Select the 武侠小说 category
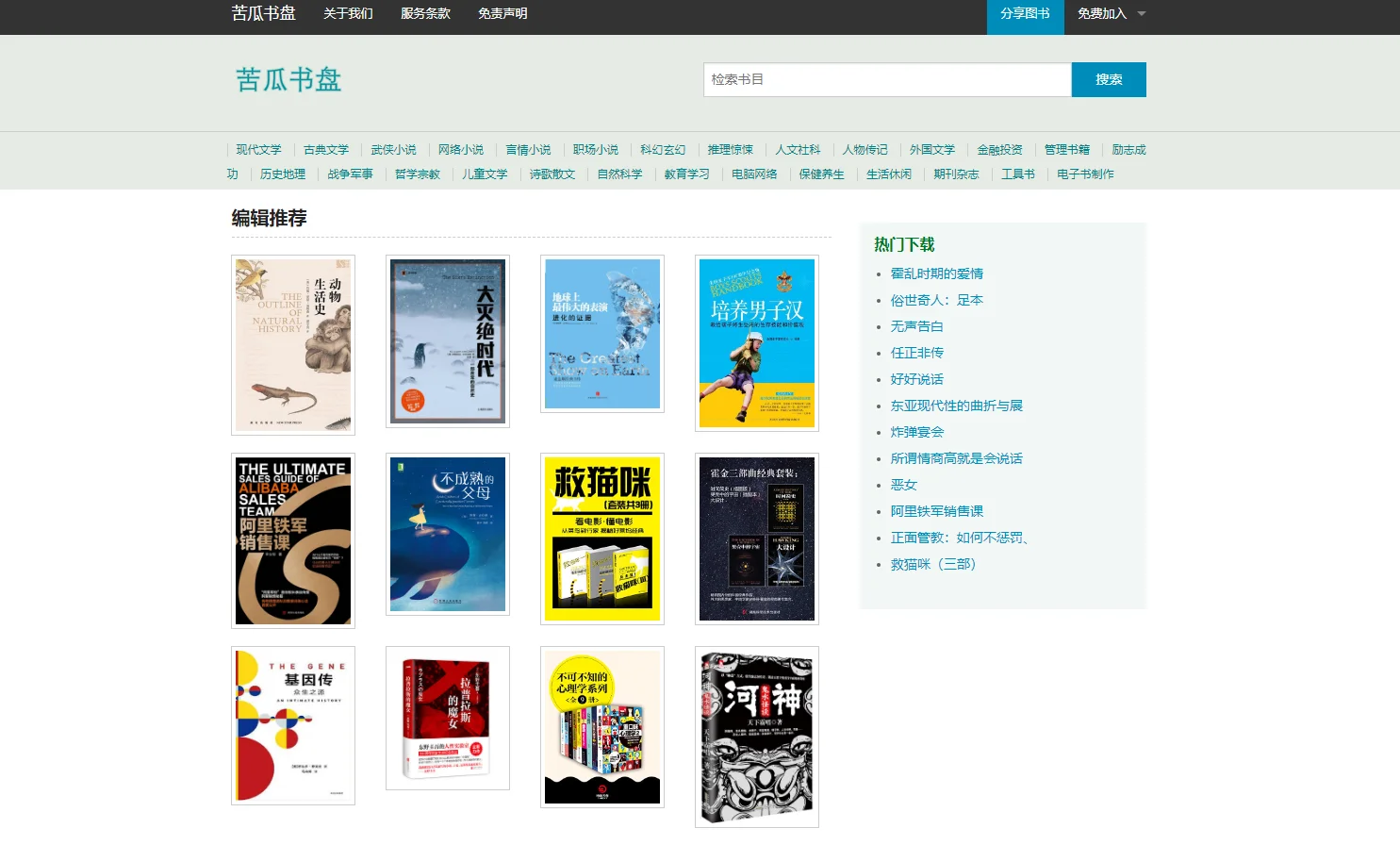The height and width of the screenshot is (845, 1400). click(393, 150)
